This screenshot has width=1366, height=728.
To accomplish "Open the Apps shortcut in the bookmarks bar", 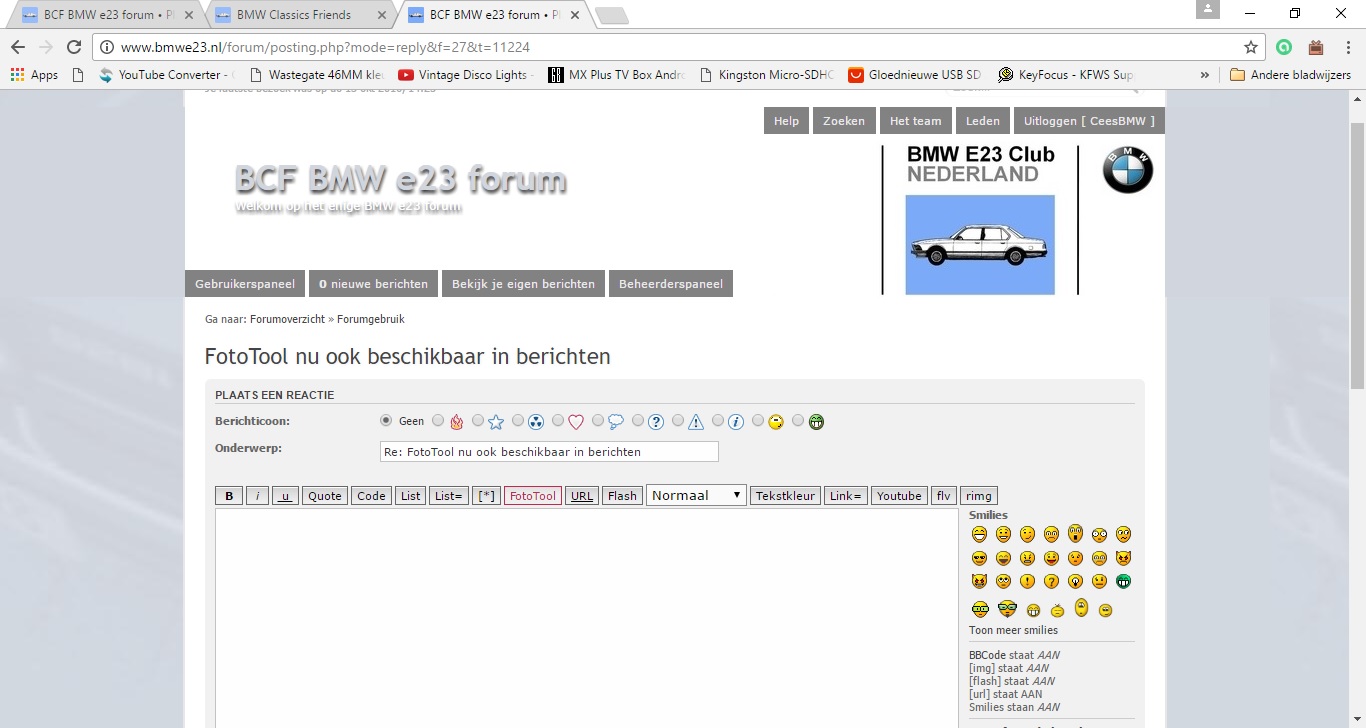I will tap(34, 75).
